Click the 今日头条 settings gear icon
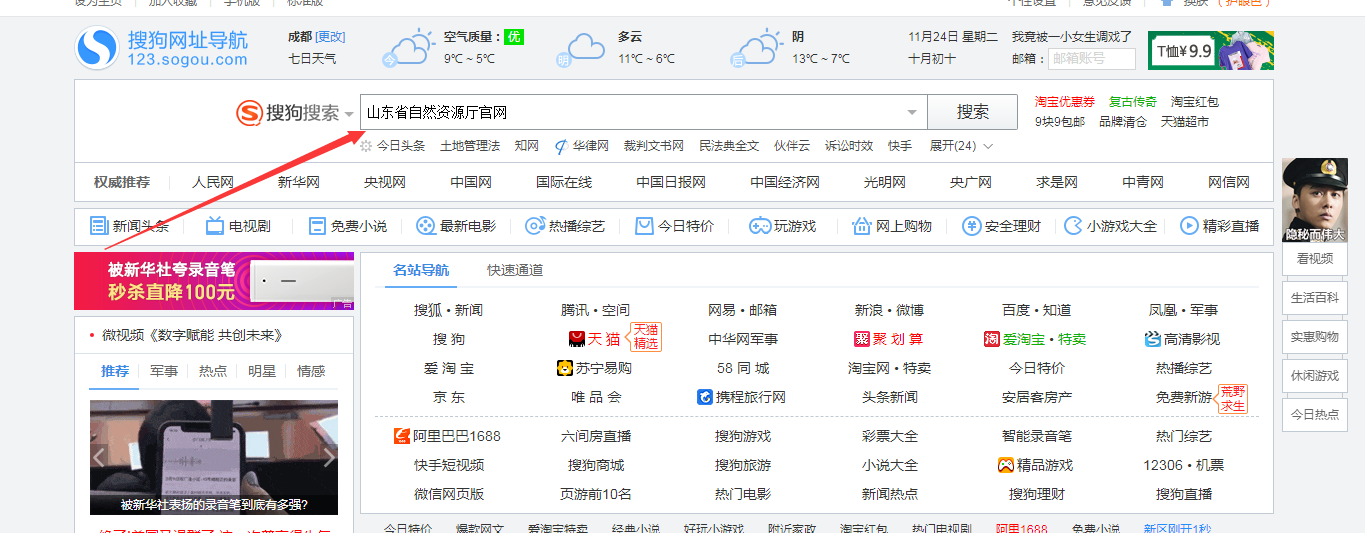 click(x=366, y=146)
